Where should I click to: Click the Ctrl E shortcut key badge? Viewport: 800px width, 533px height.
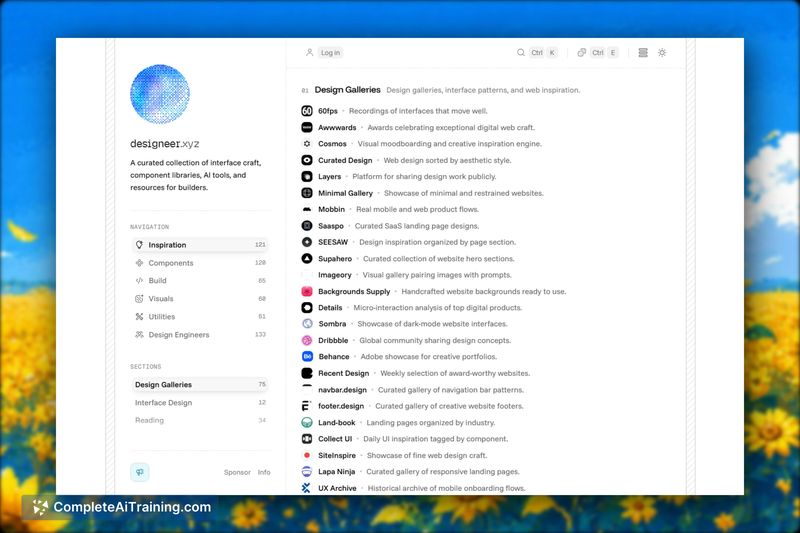click(604, 53)
